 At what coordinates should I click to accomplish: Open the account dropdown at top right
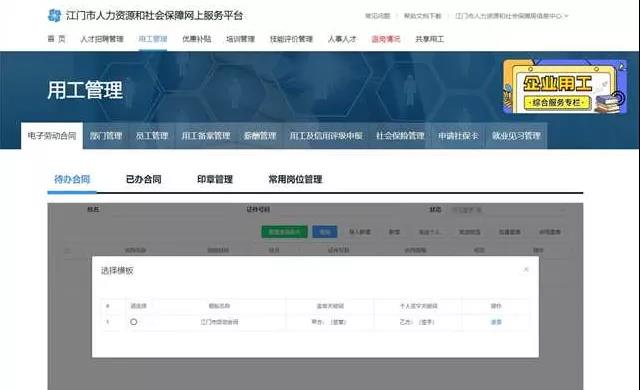[511, 16]
